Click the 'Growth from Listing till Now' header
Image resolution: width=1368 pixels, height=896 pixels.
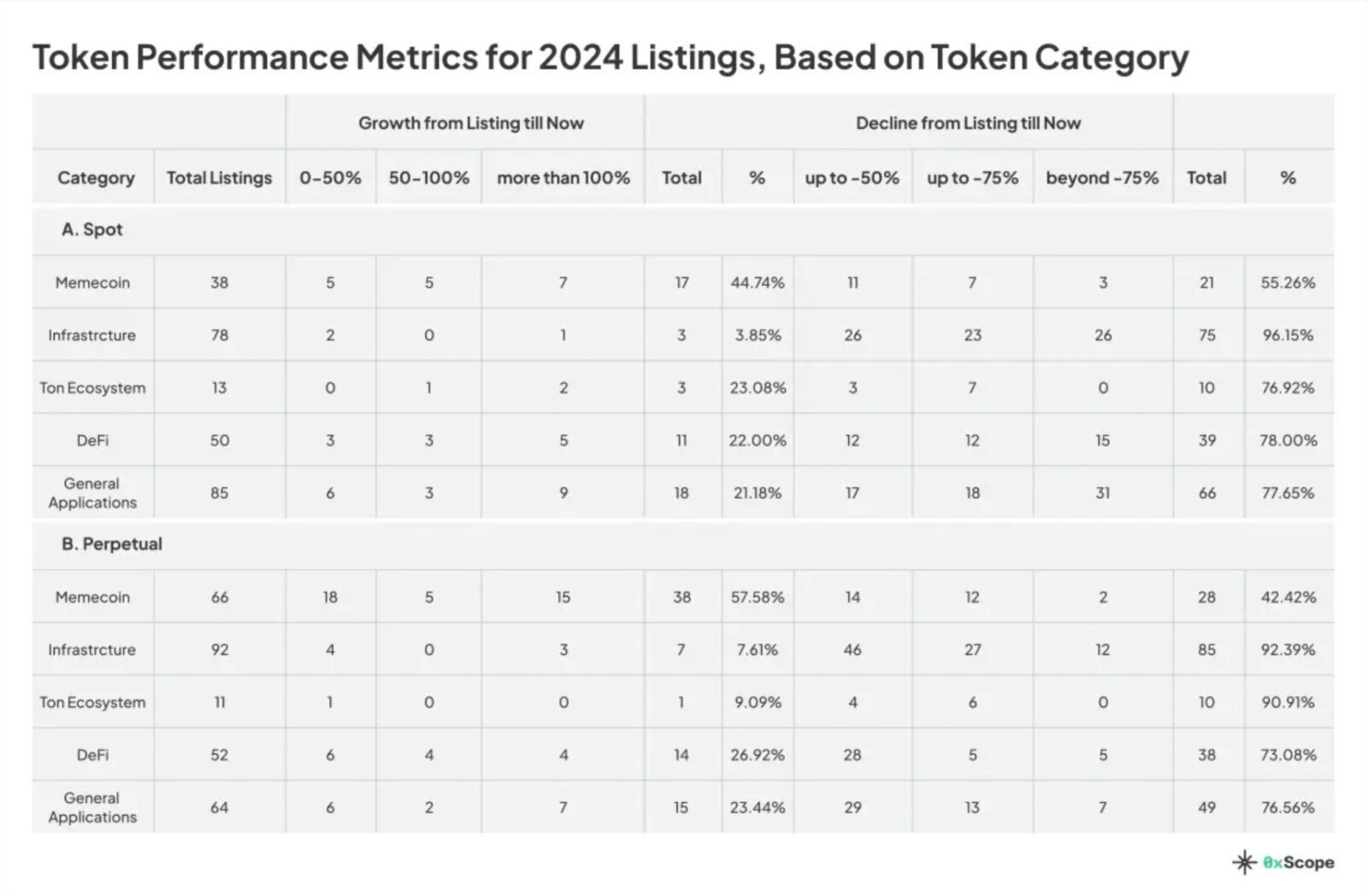pyautogui.click(x=471, y=123)
